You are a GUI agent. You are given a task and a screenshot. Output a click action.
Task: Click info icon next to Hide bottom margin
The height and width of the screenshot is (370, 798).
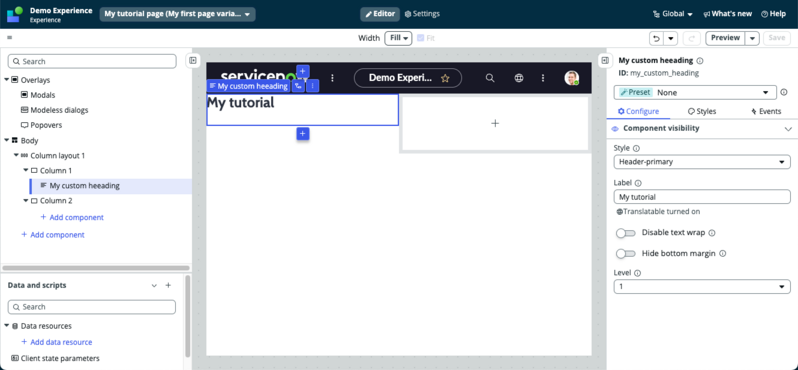(x=723, y=253)
